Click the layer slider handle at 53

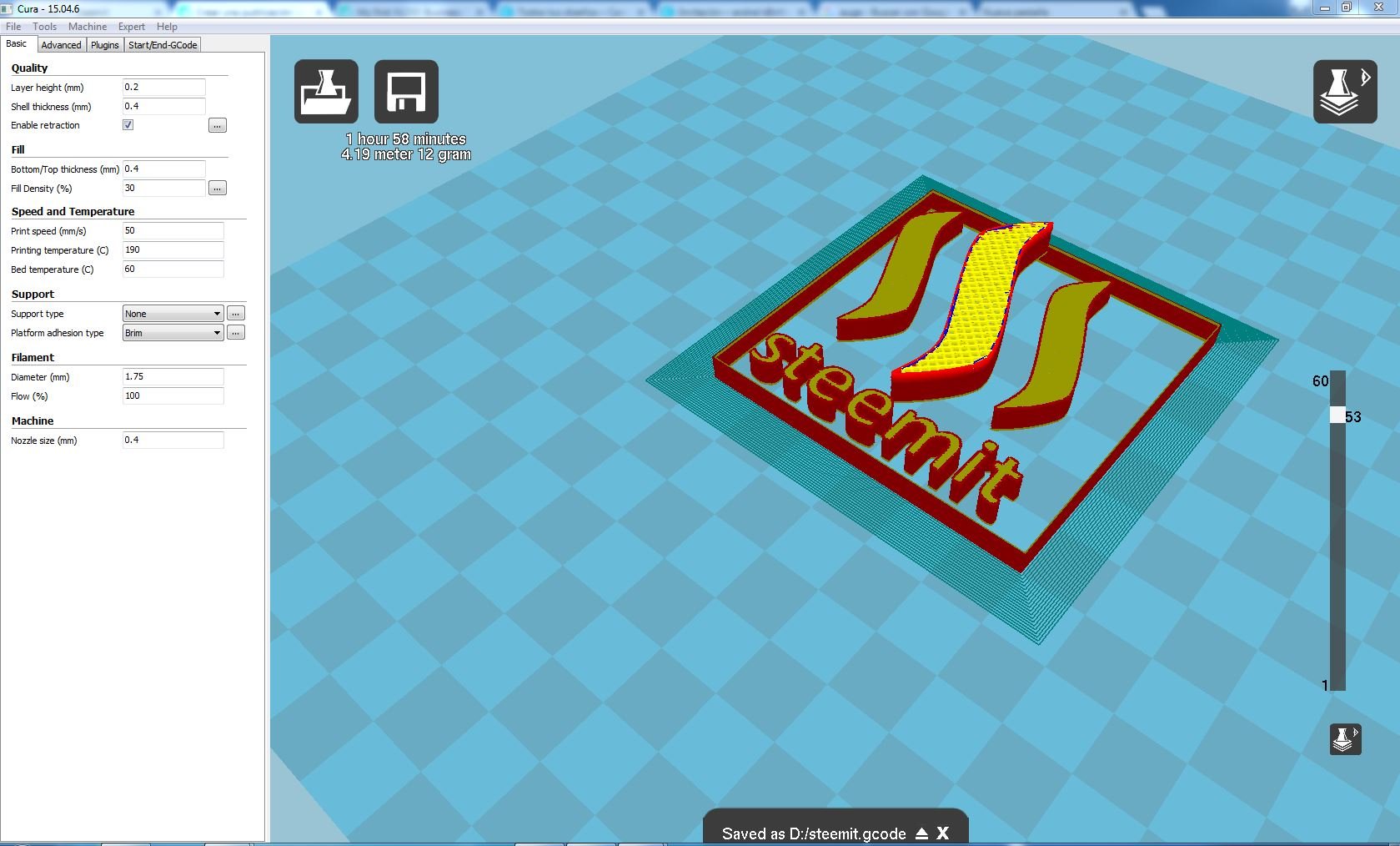coord(1337,415)
